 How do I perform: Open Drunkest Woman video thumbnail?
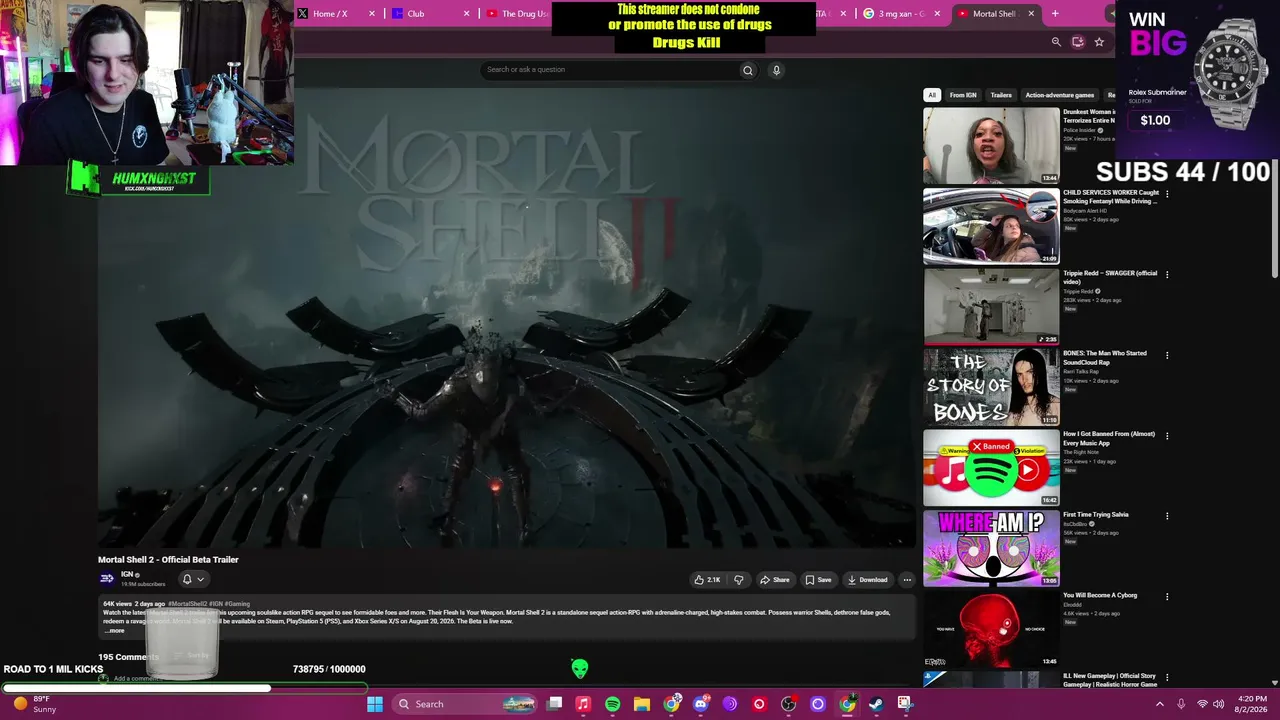click(991, 146)
